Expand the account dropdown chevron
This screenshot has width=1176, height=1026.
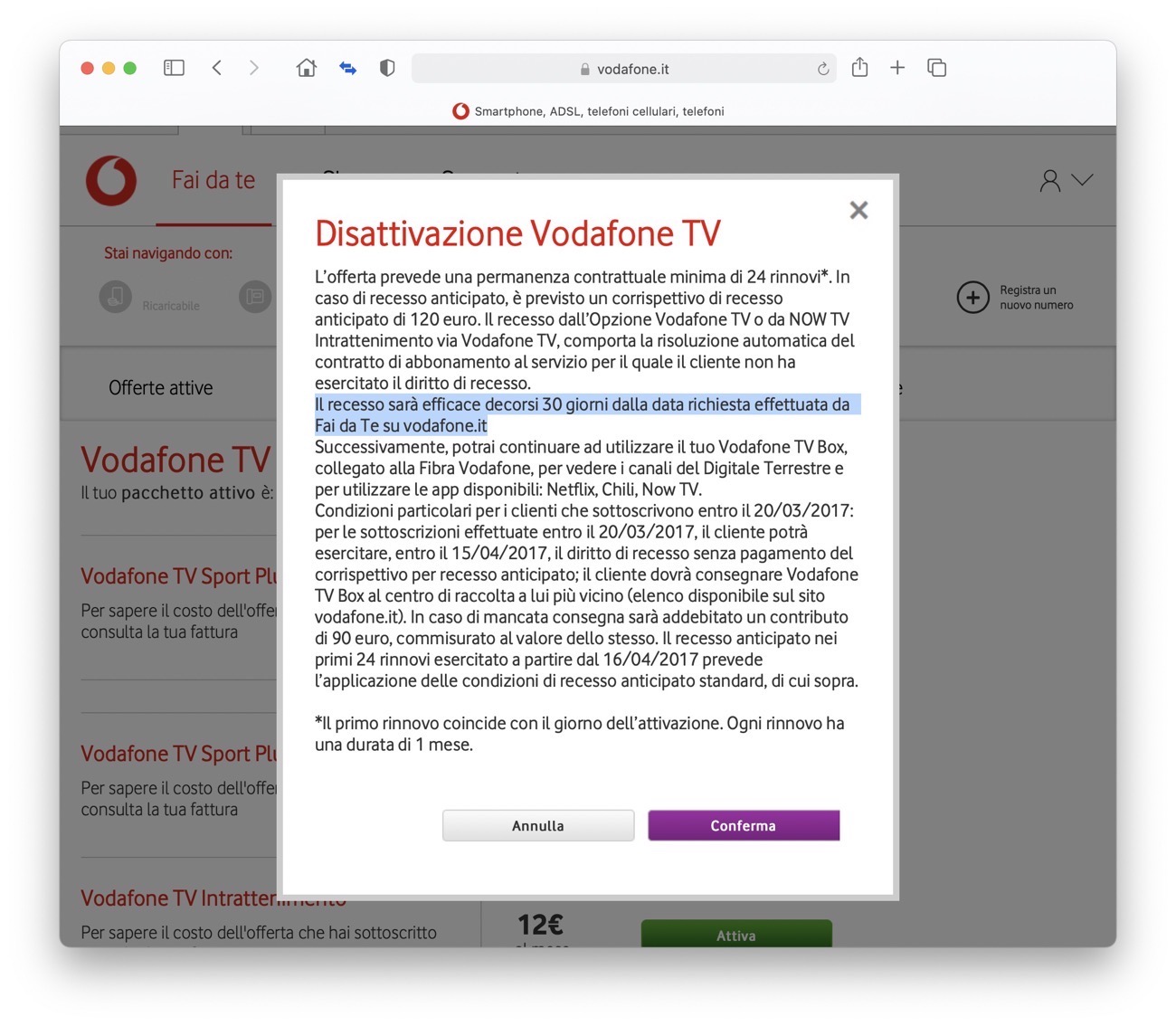point(1082,180)
